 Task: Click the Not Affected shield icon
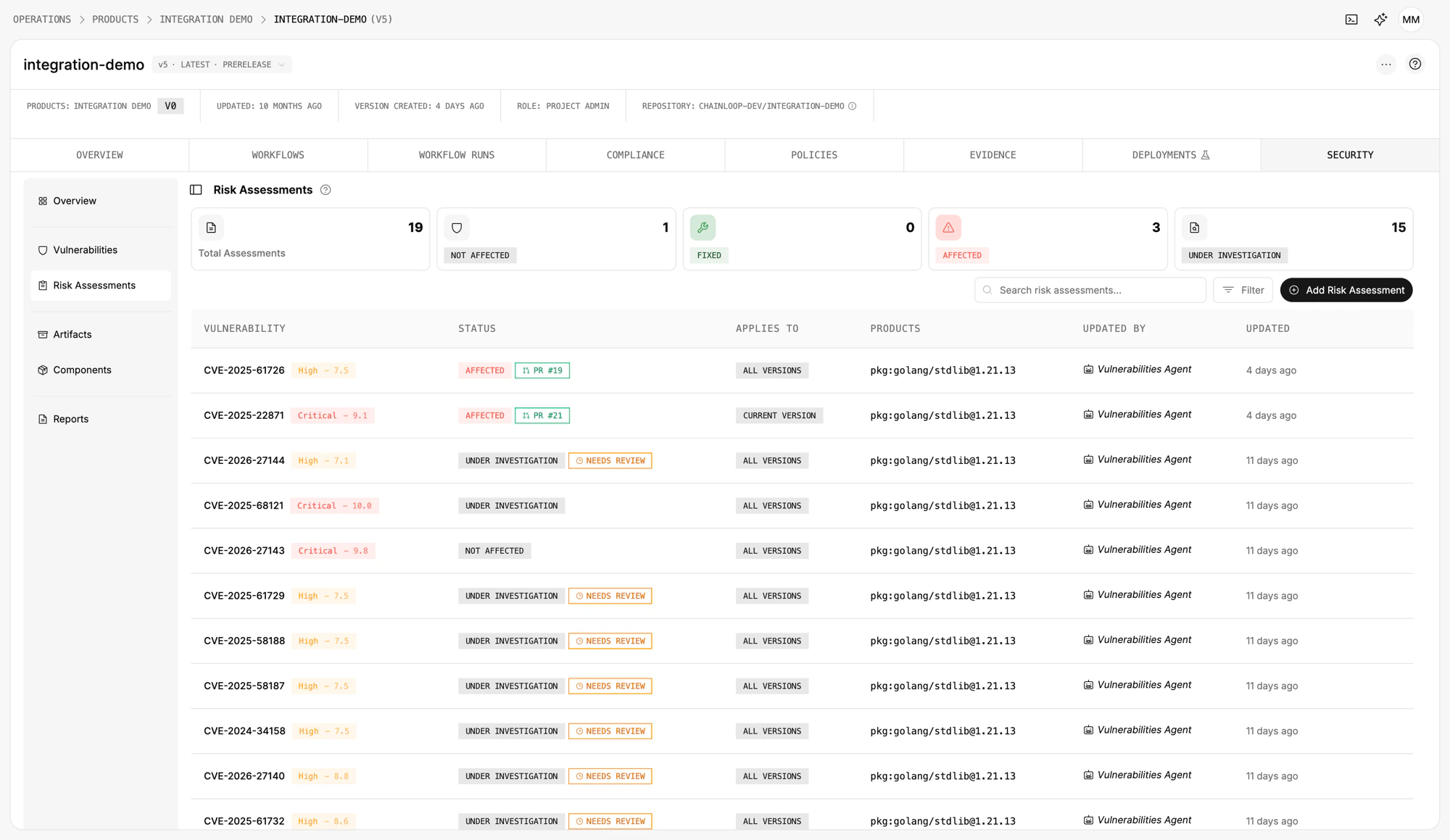(x=457, y=228)
